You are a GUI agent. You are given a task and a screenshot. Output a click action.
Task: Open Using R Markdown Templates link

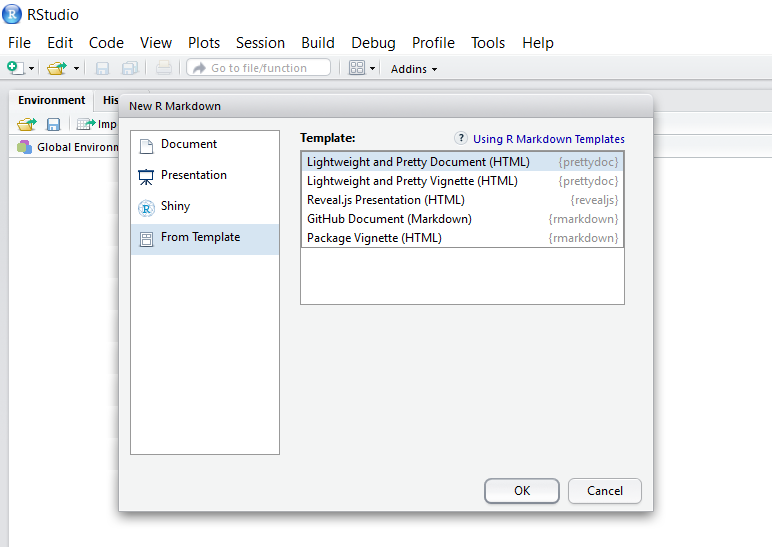(548, 139)
